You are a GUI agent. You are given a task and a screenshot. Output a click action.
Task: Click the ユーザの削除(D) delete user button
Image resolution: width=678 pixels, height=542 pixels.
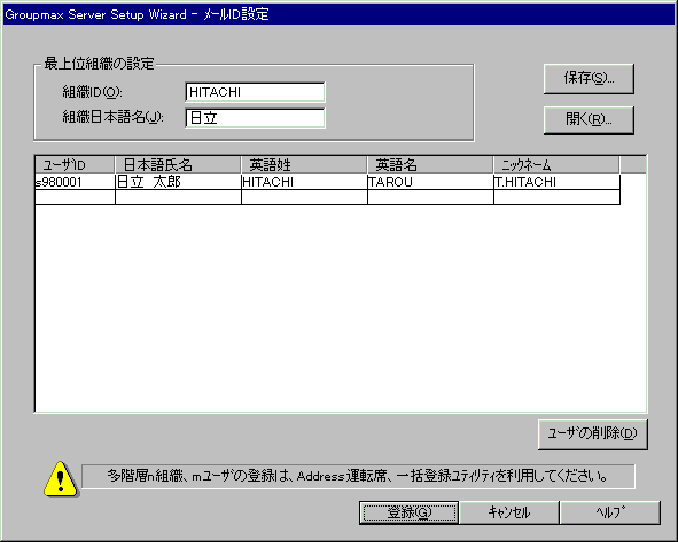[x=593, y=434]
